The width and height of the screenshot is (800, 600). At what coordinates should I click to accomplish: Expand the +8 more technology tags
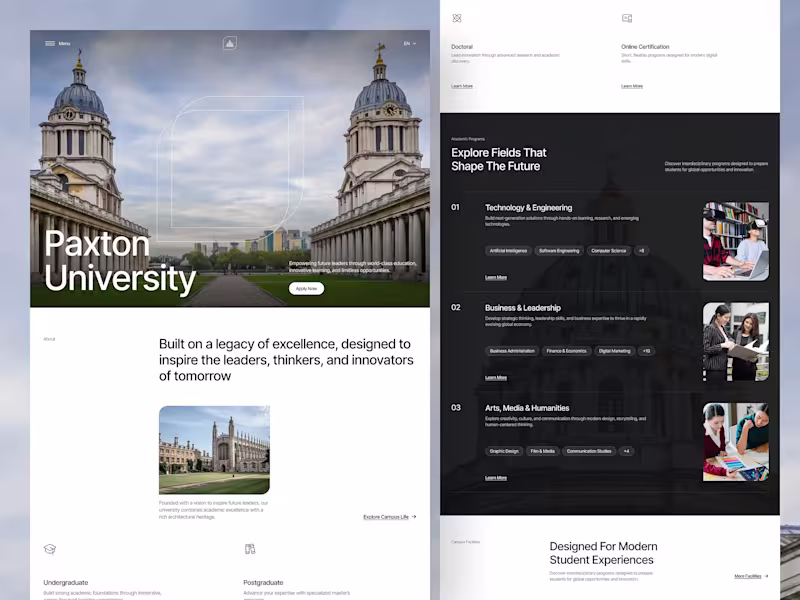point(641,251)
